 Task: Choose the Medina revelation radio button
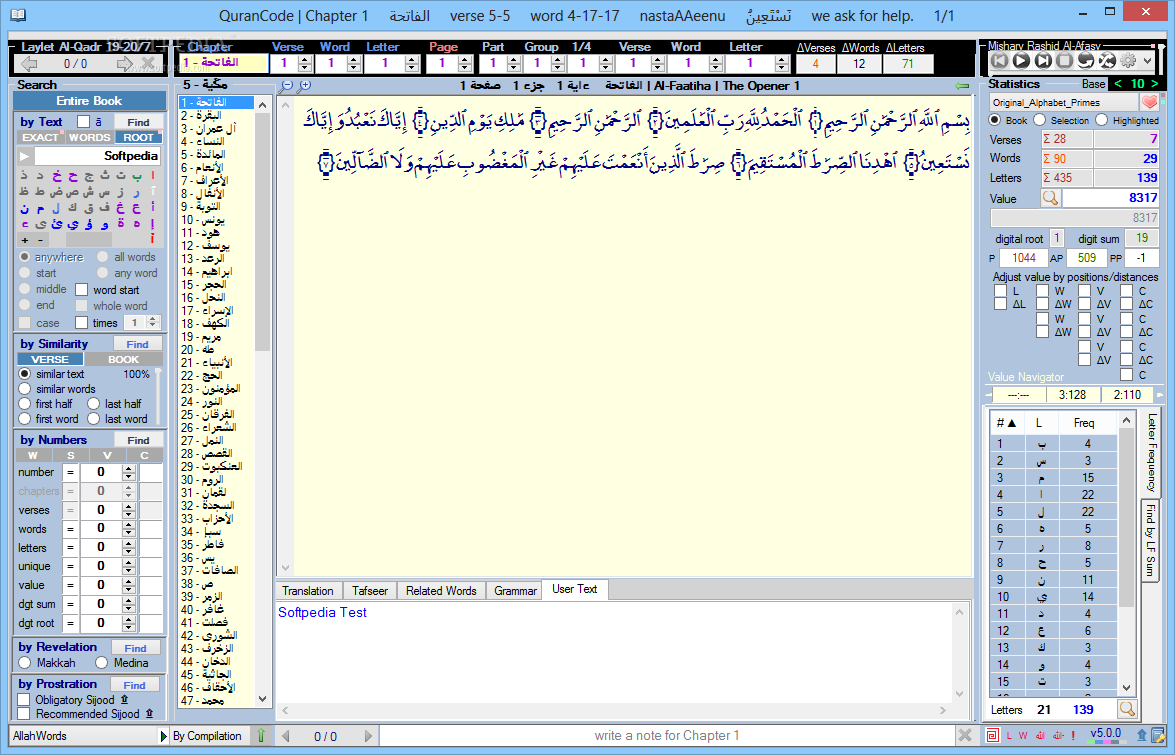pyautogui.click(x=102, y=663)
